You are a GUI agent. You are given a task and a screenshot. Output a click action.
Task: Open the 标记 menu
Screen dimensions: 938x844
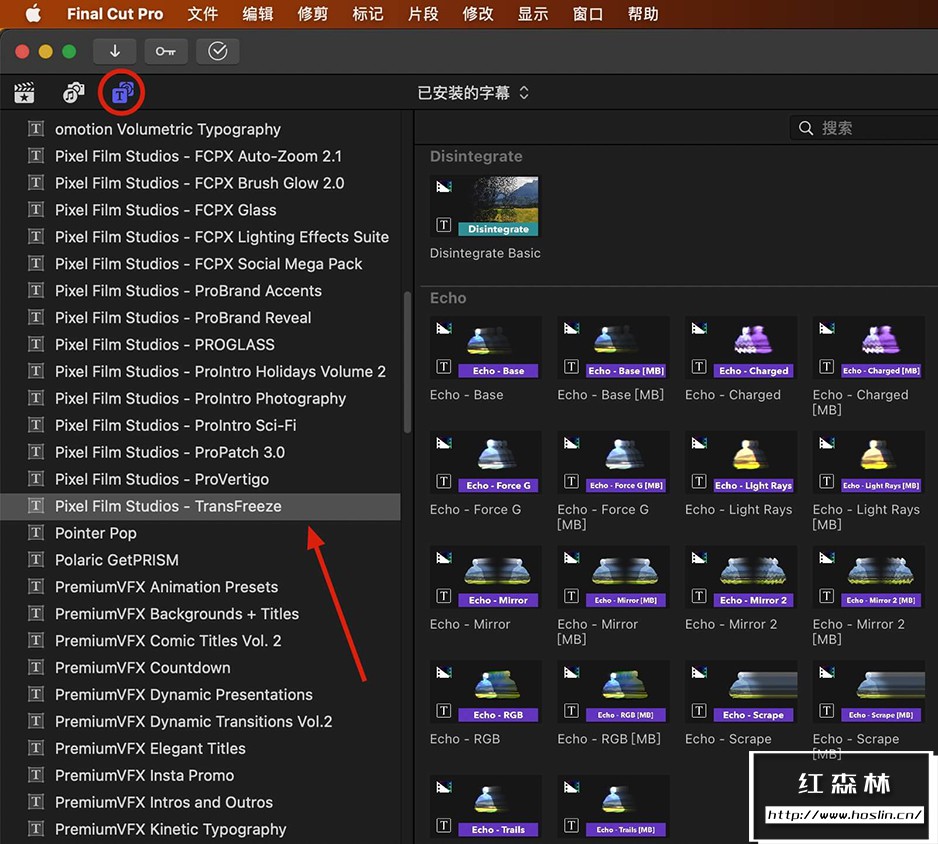point(368,13)
